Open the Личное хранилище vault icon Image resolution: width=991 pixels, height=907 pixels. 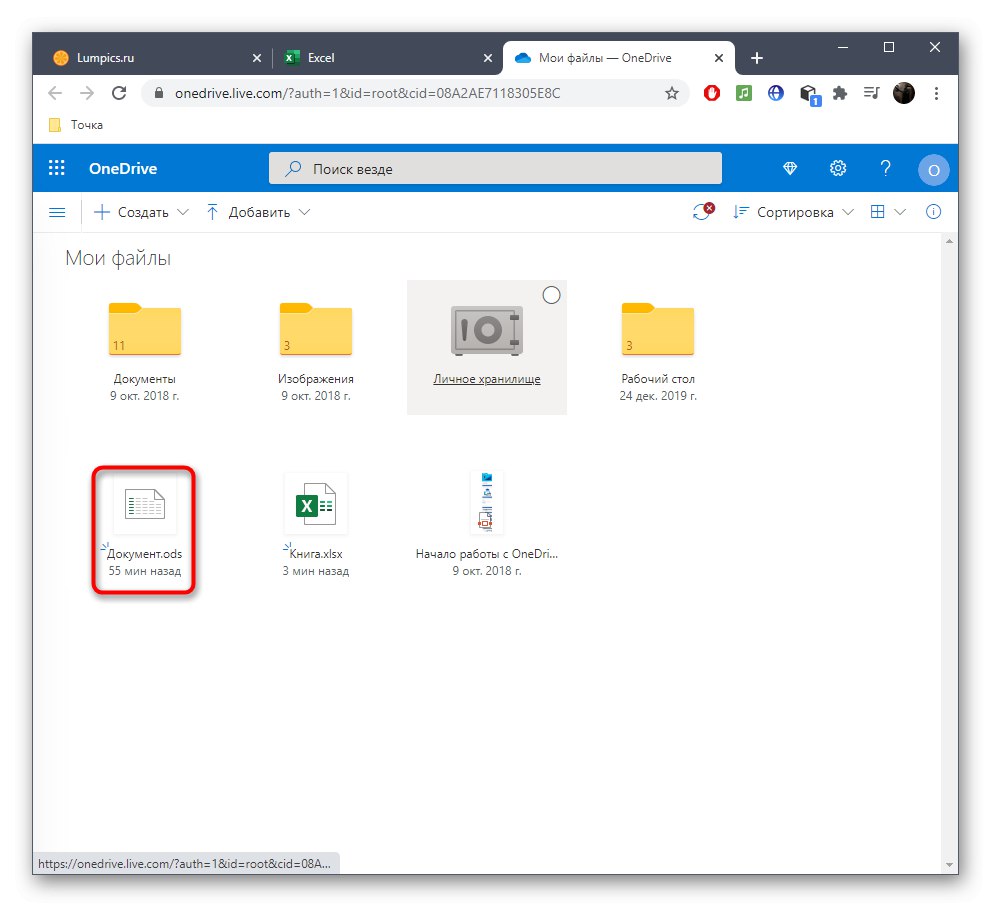point(486,328)
